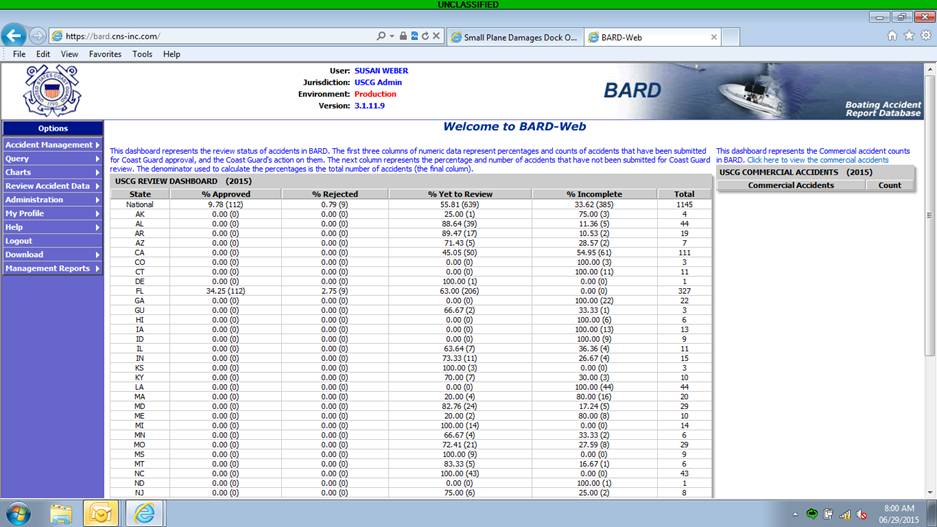Click the Logout link in sidebar
937x527 pixels.
19,241
